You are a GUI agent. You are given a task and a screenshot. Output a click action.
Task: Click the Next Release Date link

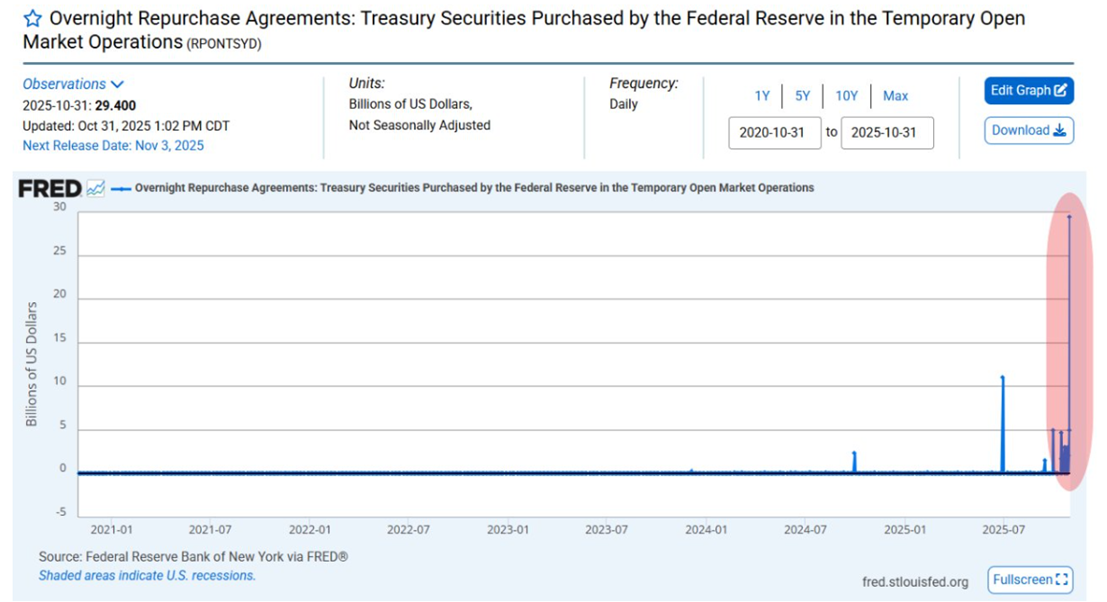pyautogui.click(x=113, y=146)
